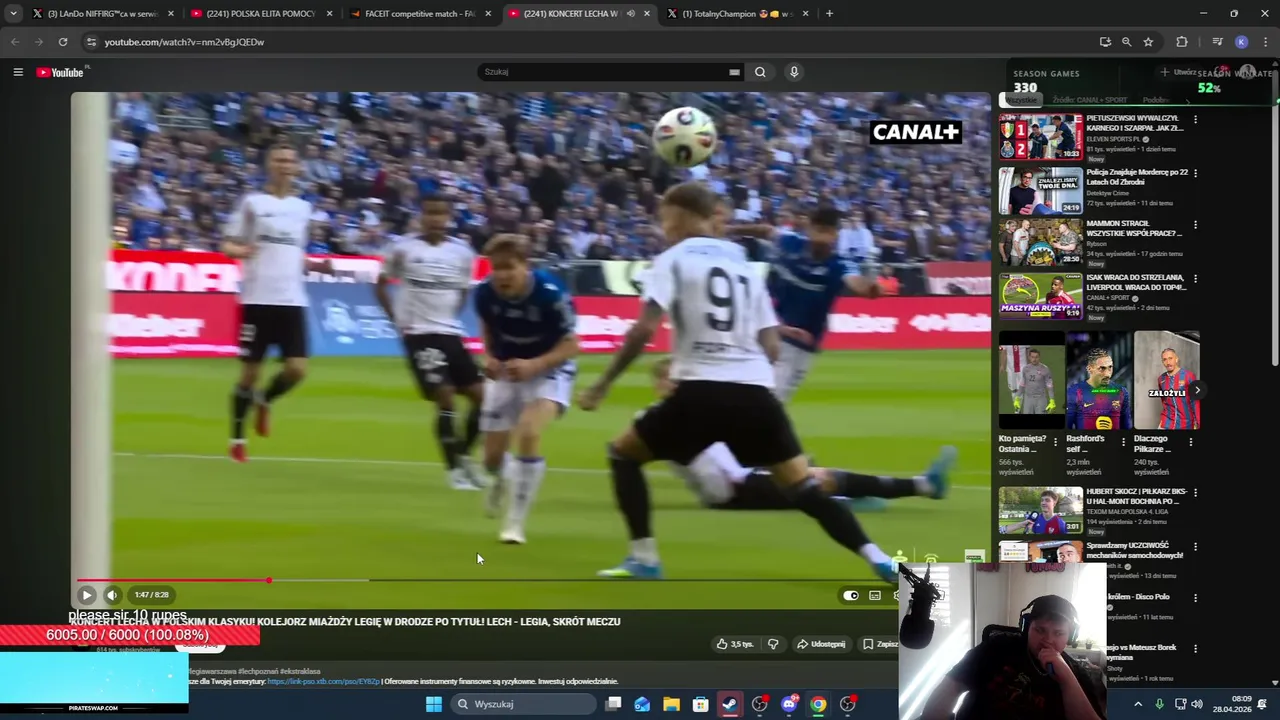Open options menu for MAMMON STRACIŁ video
This screenshot has width=1280, height=720.
point(1195,225)
